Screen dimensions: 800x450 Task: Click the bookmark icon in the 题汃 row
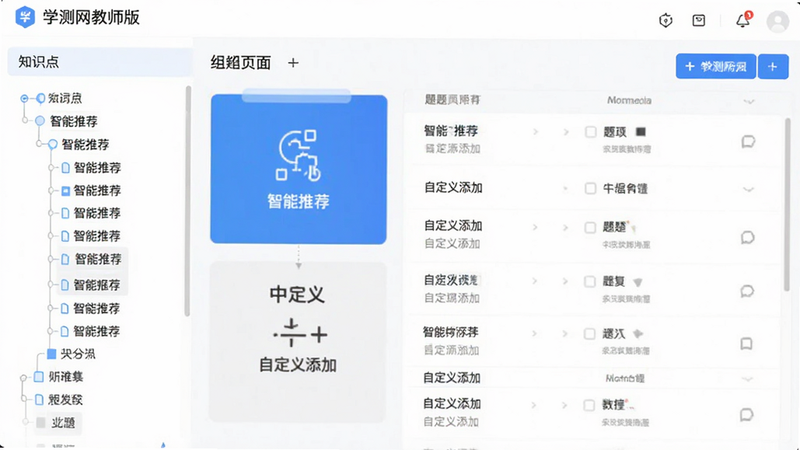746,343
